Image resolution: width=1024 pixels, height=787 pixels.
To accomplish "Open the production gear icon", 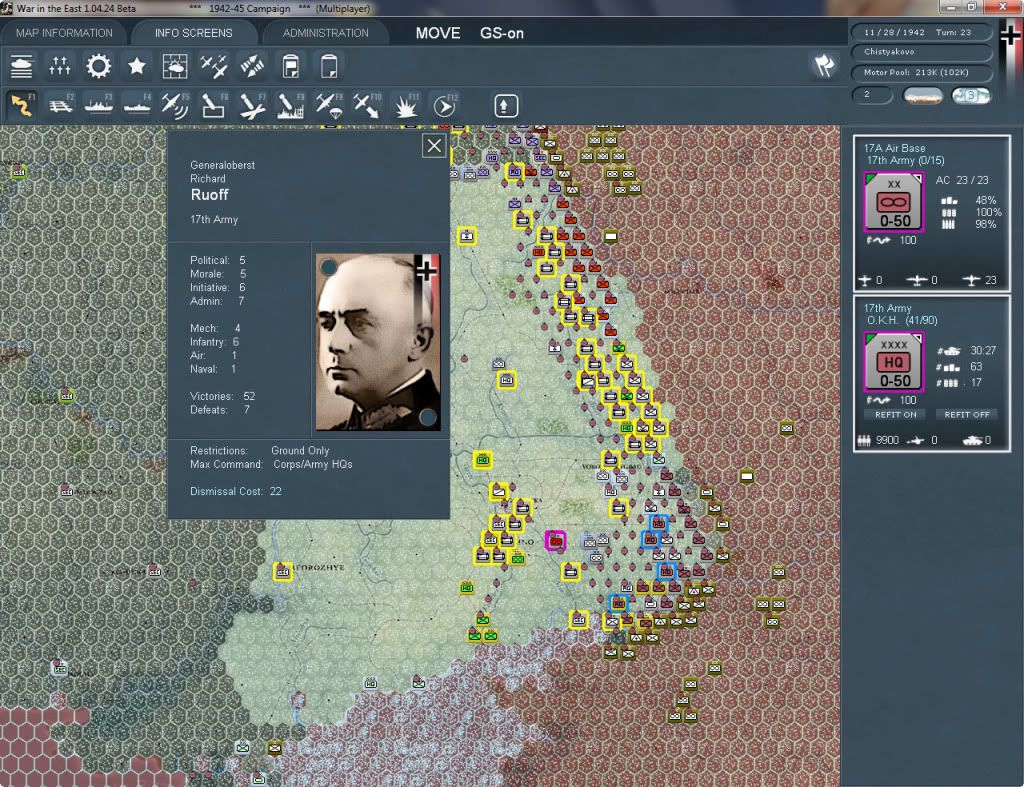I will pyautogui.click(x=99, y=66).
